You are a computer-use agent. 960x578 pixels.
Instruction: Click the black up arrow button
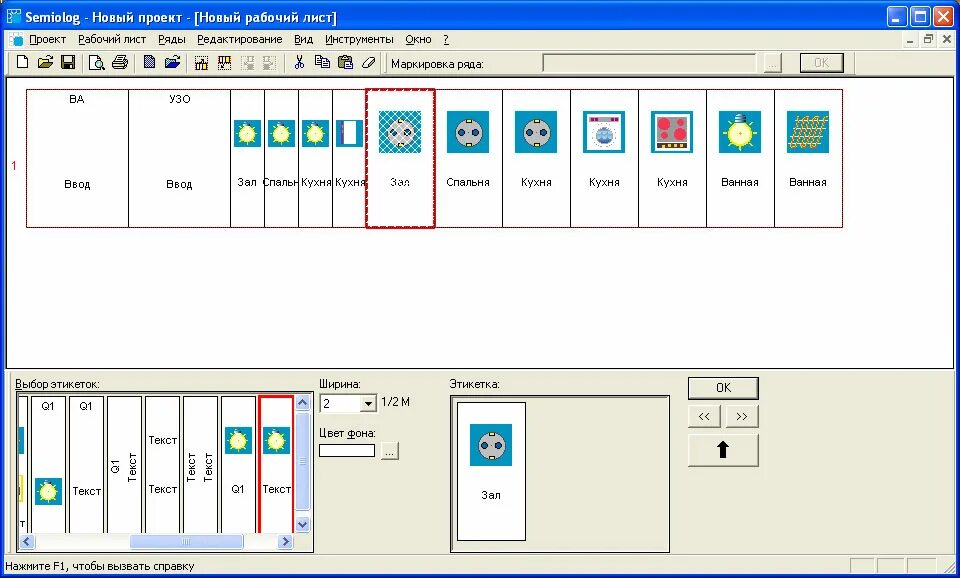723,450
